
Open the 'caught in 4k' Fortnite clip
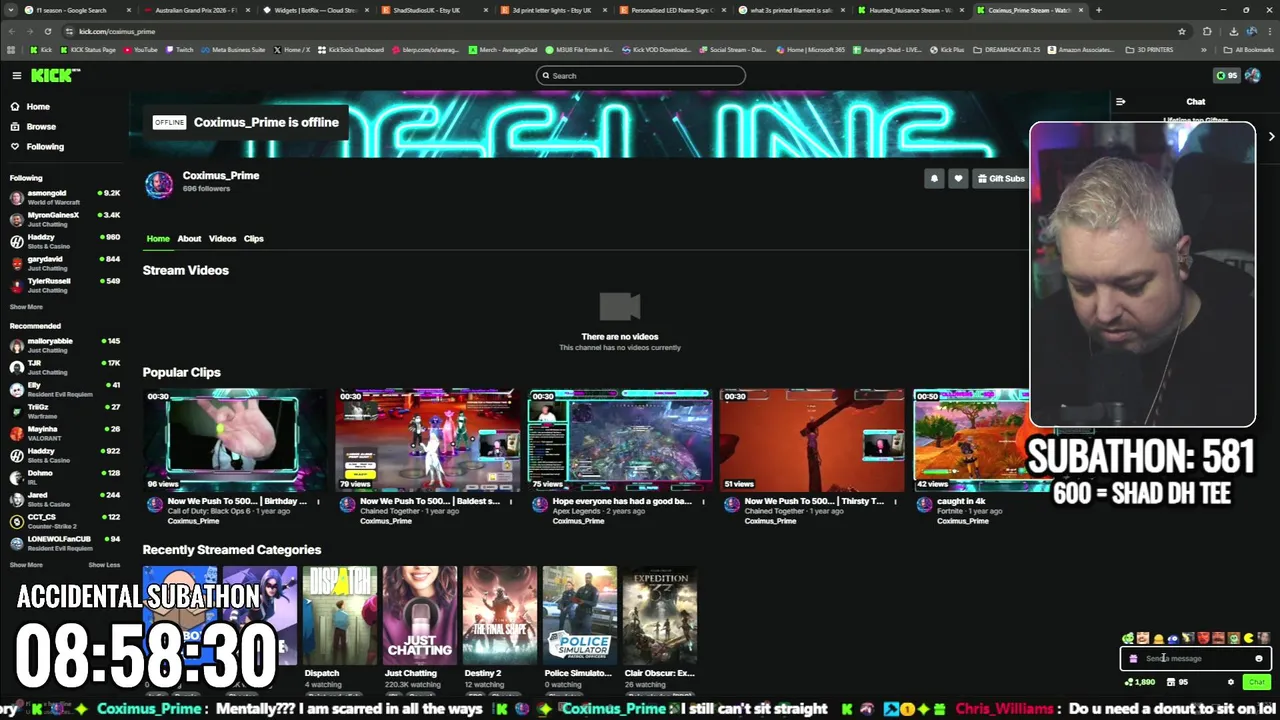click(x=971, y=440)
